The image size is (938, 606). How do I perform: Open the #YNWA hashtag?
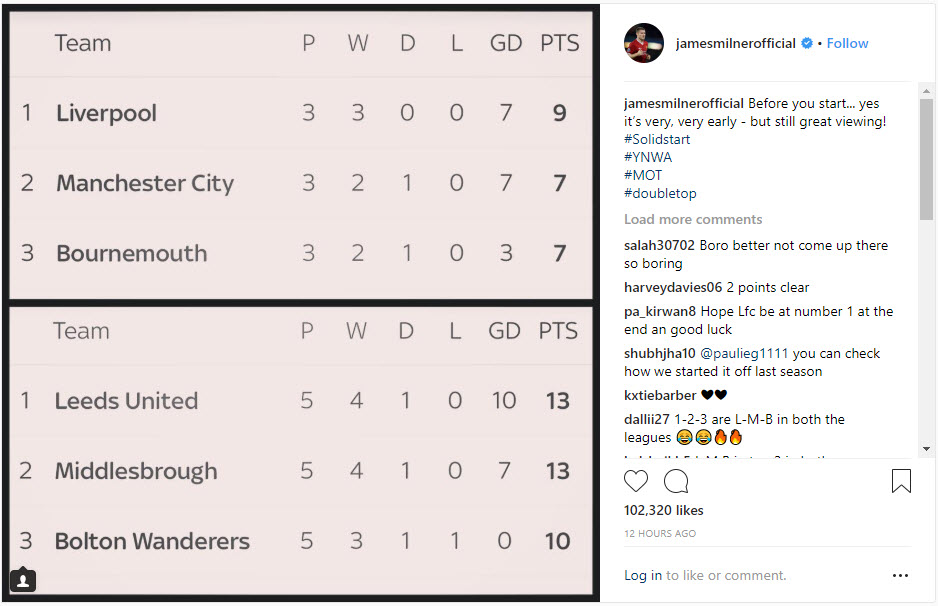[648, 157]
